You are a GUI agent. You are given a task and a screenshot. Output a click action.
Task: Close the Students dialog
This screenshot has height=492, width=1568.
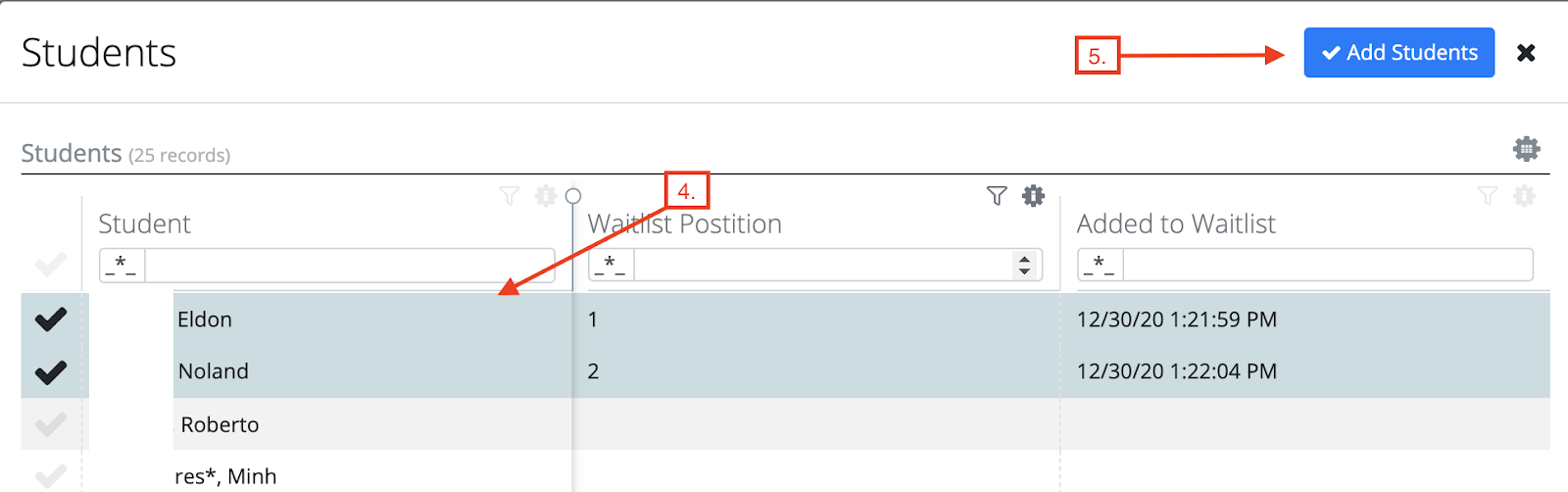point(1526,53)
